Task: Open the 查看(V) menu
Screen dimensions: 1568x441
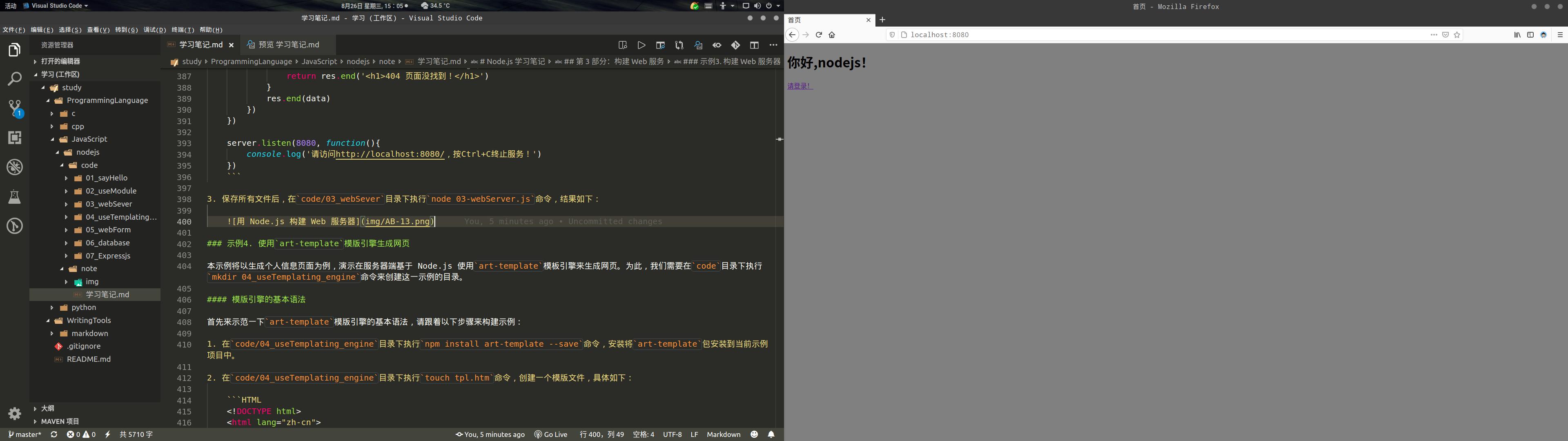Action: [98, 29]
